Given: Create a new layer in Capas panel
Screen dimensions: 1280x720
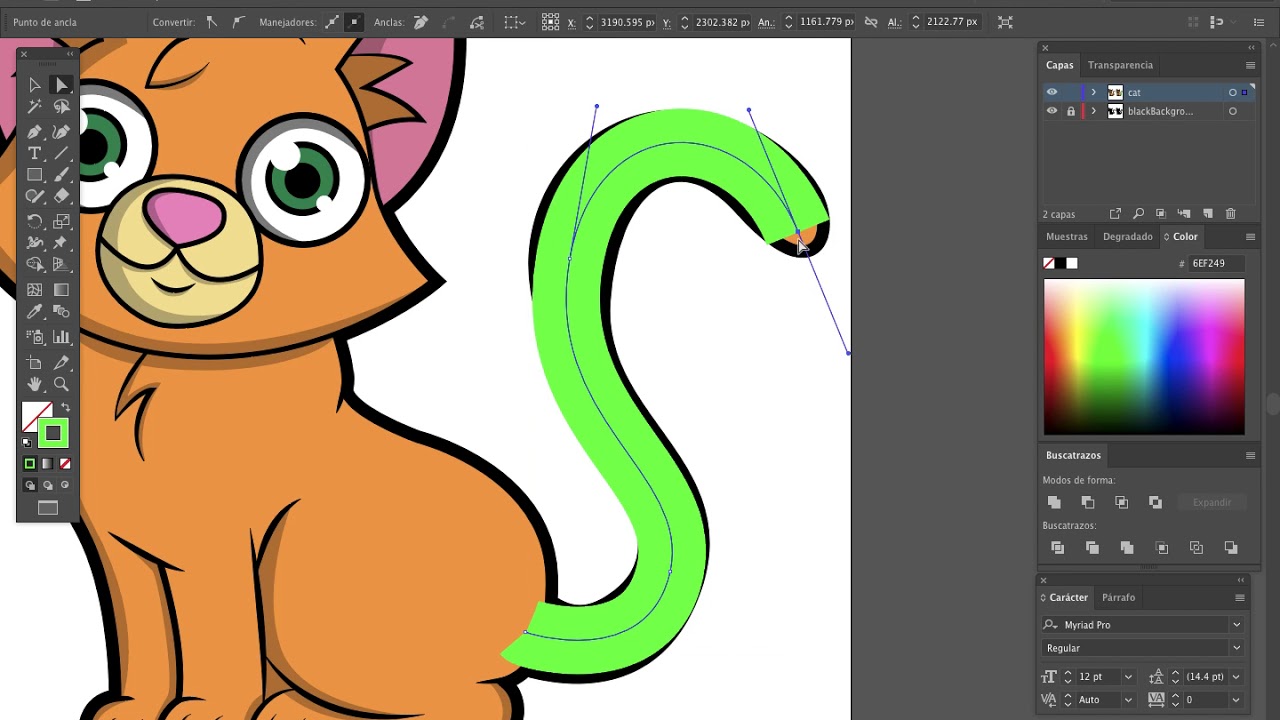Looking at the screenshot, I should click(1207, 214).
